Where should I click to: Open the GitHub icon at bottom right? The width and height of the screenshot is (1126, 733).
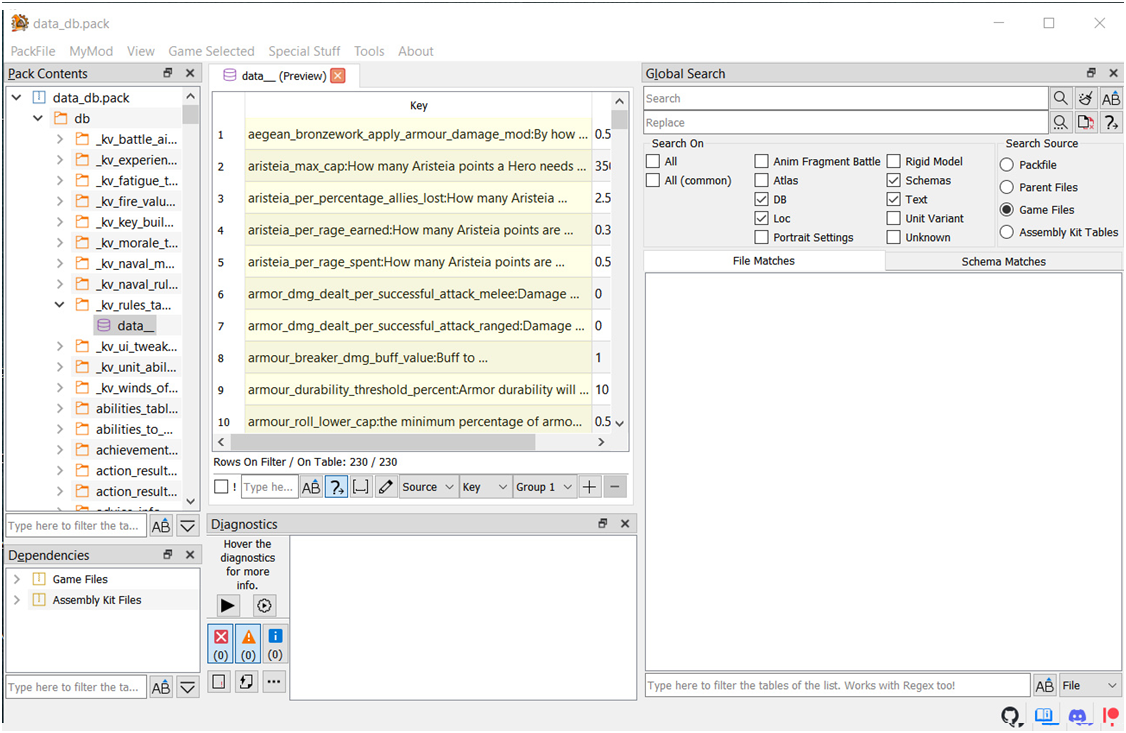pyautogui.click(x=1011, y=716)
